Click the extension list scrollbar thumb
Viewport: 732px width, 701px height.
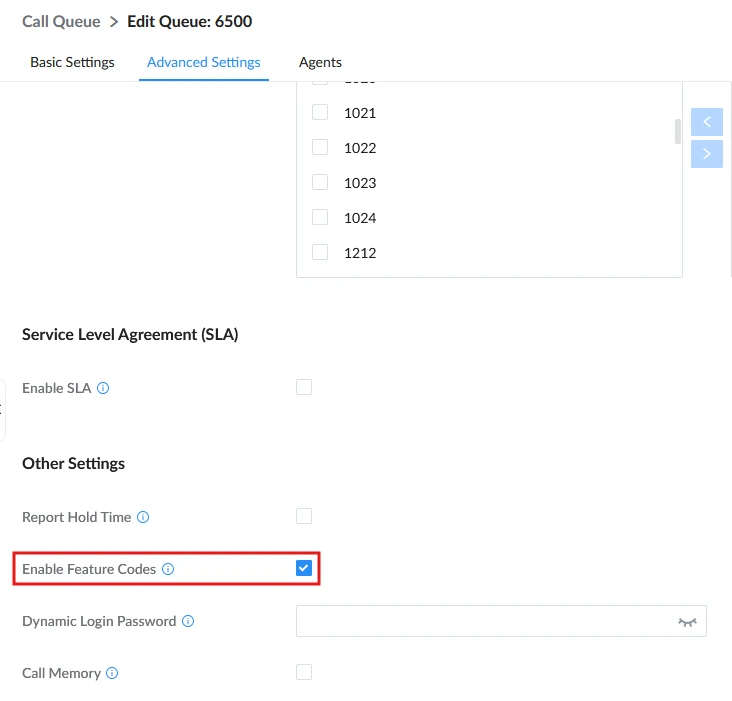[677, 131]
